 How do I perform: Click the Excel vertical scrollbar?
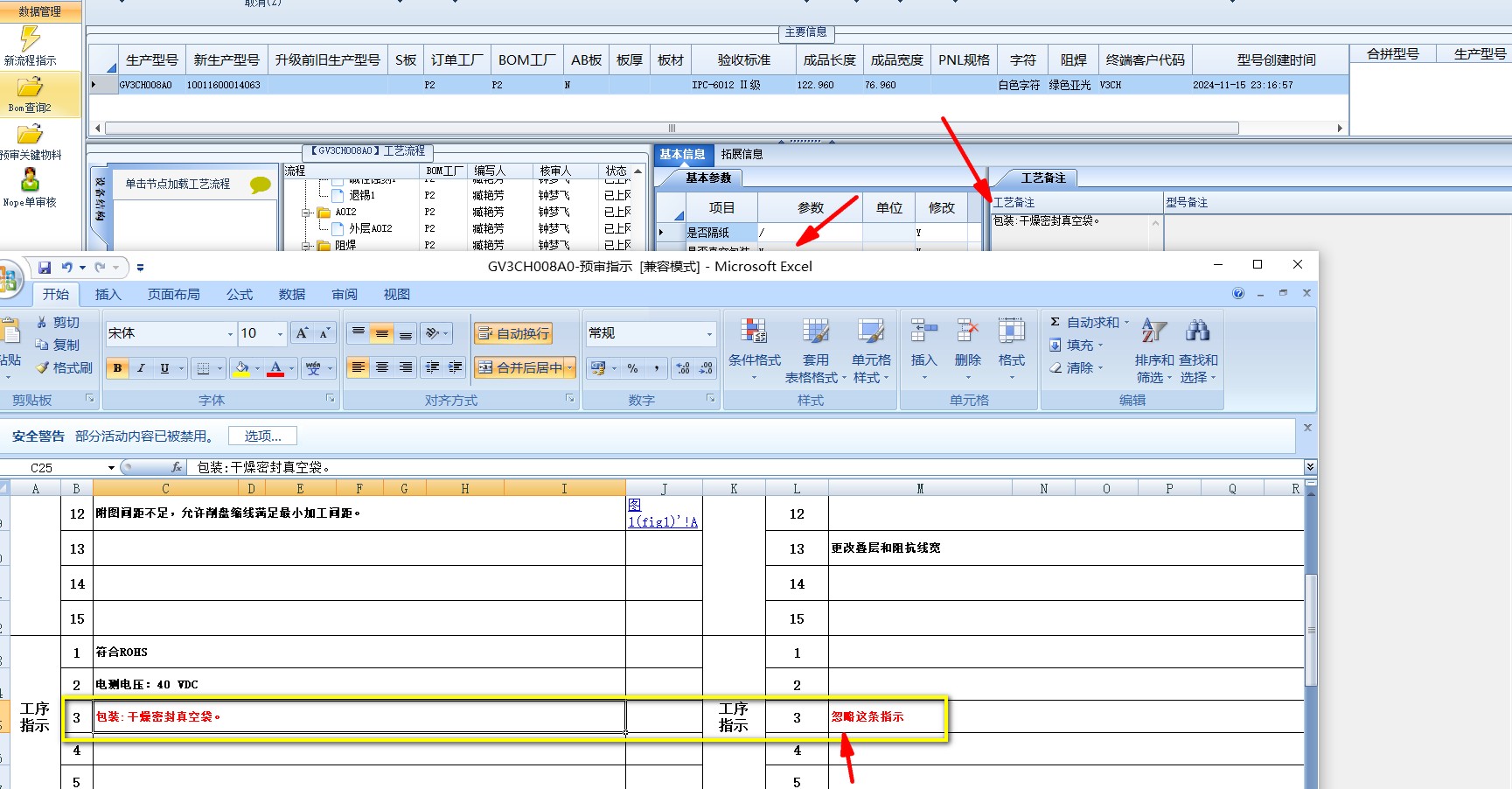(x=1311, y=630)
